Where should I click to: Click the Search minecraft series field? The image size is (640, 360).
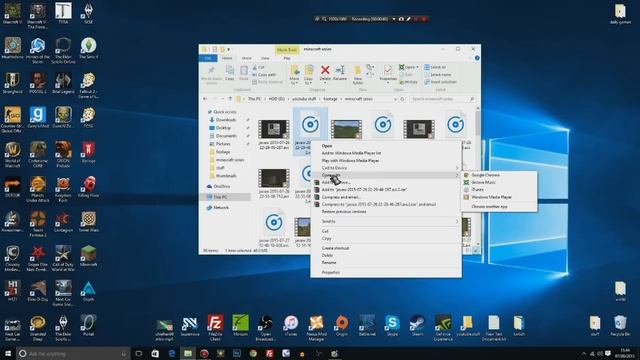point(442,99)
